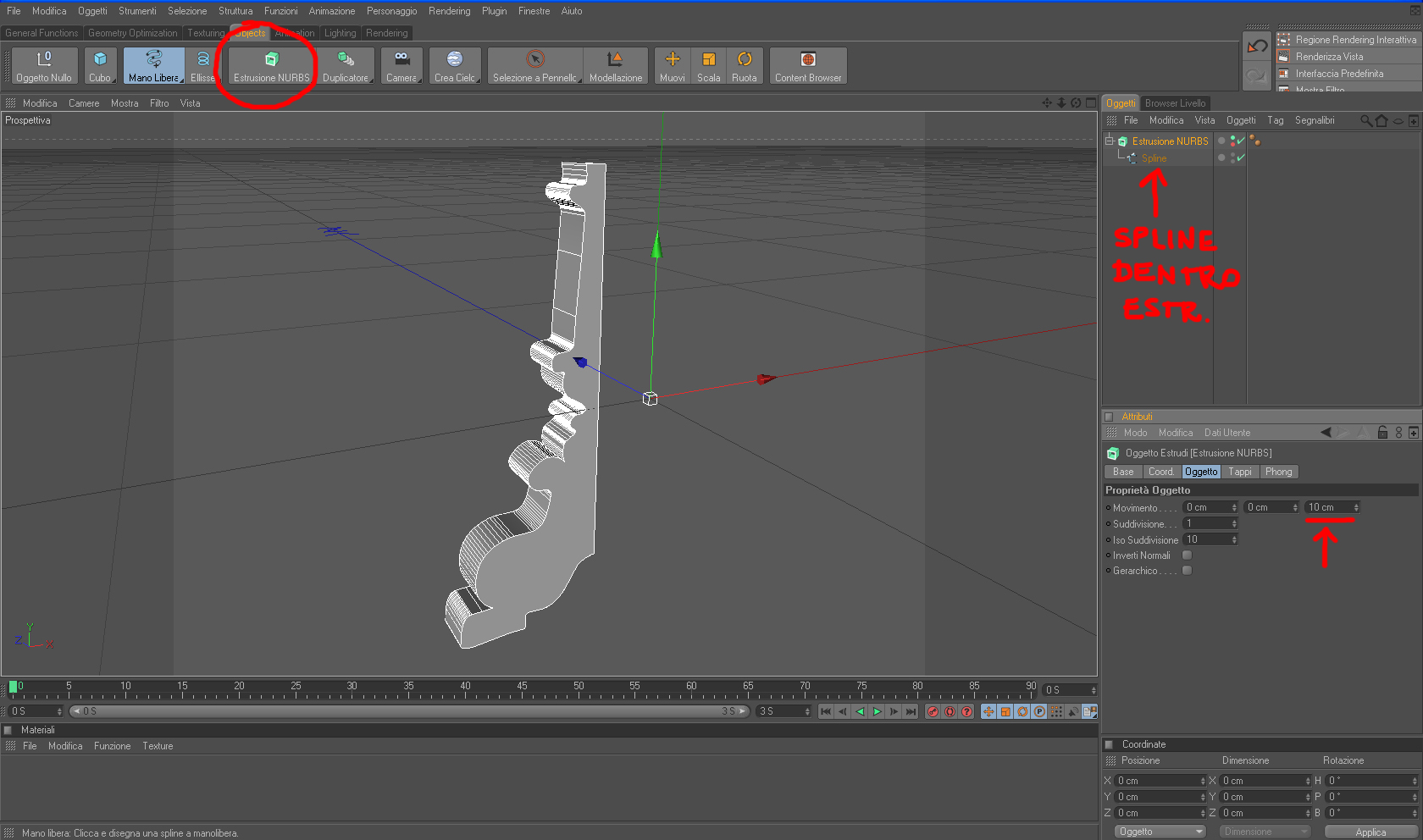The width and height of the screenshot is (1423, 840).
Task: Click the Suddivisione value stepper
Action: (x=1234, y=524)
